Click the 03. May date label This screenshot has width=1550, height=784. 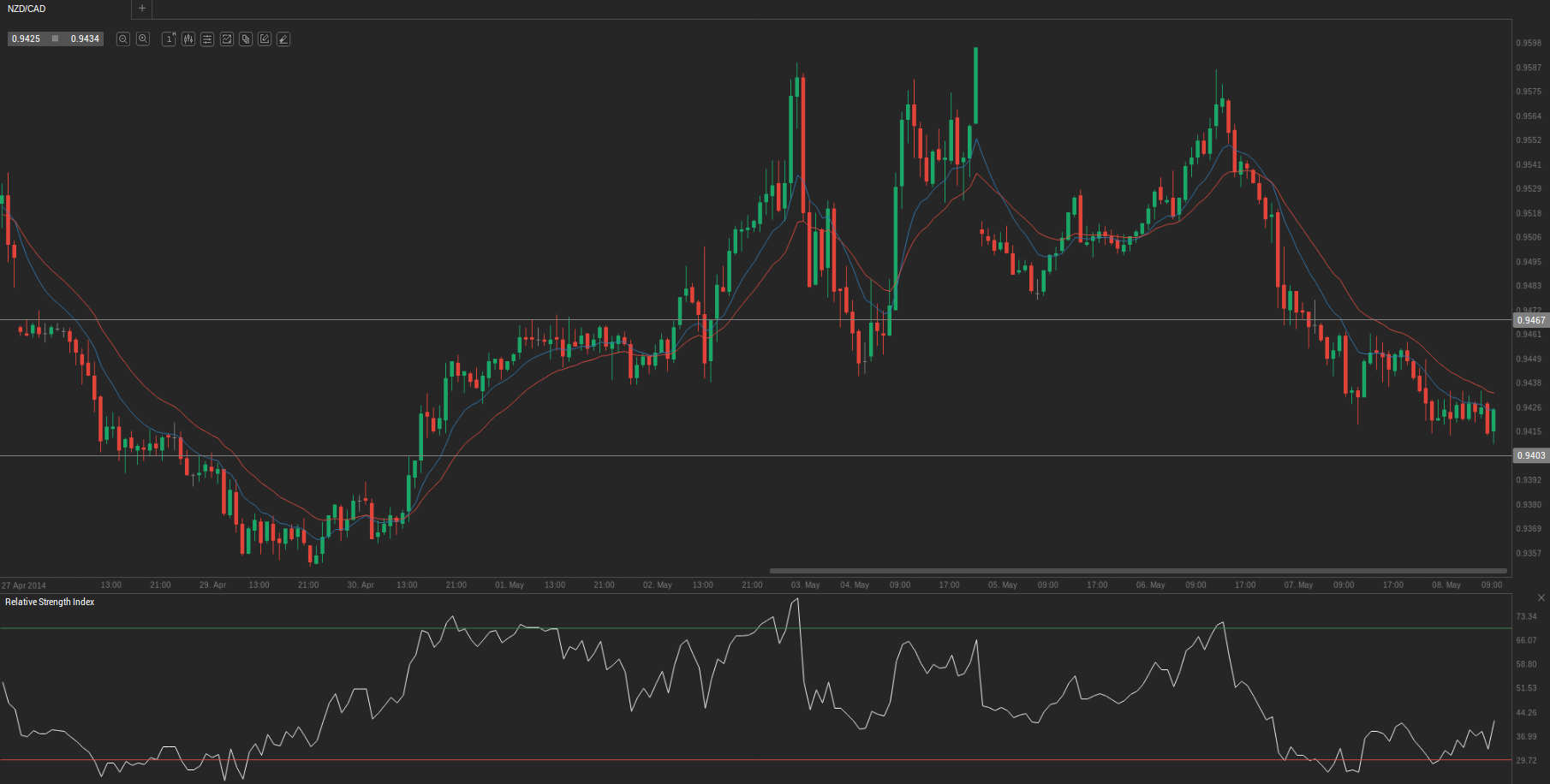click(805, 585)
